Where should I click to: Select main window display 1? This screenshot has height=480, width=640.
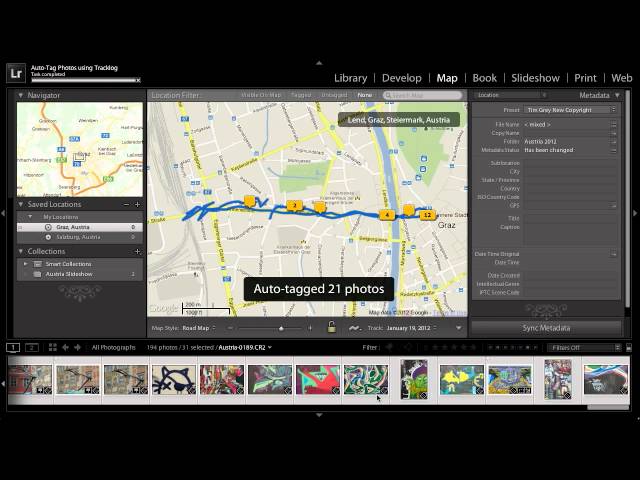pyautogui.click(x=13, y=347)
